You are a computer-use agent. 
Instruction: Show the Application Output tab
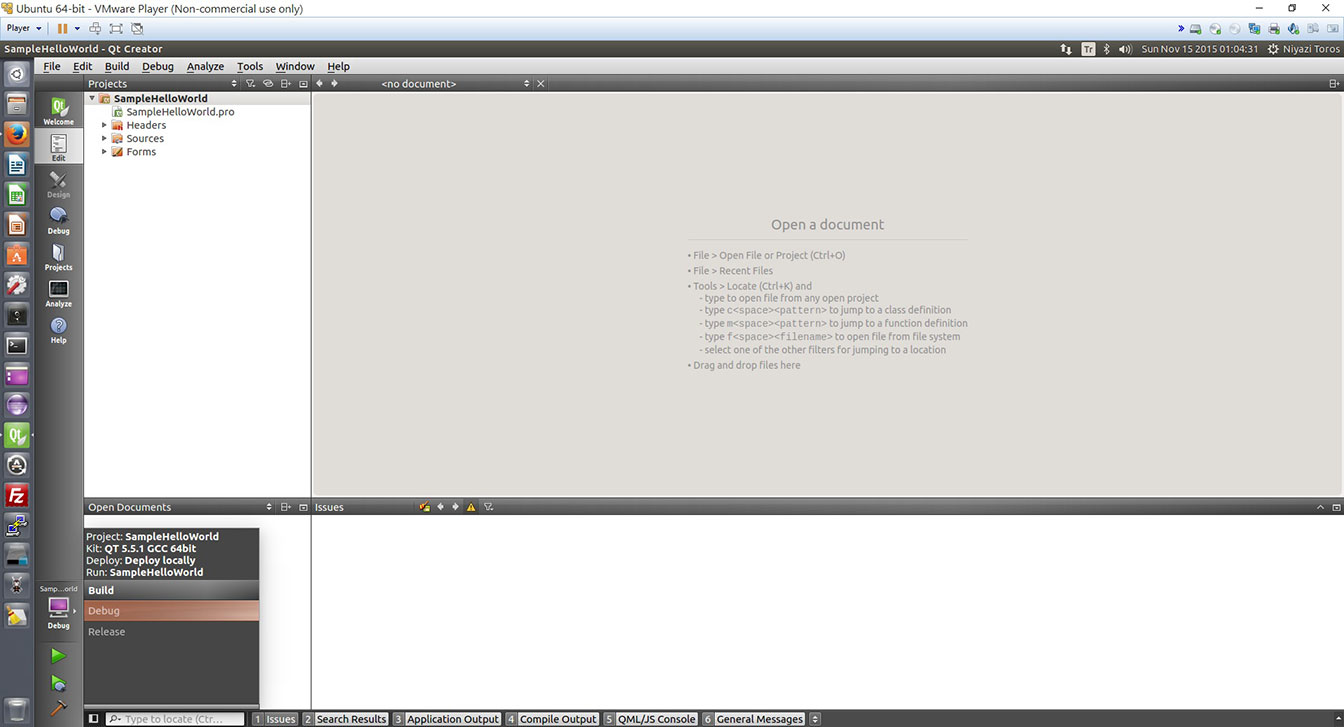click(x=446, y=719)
